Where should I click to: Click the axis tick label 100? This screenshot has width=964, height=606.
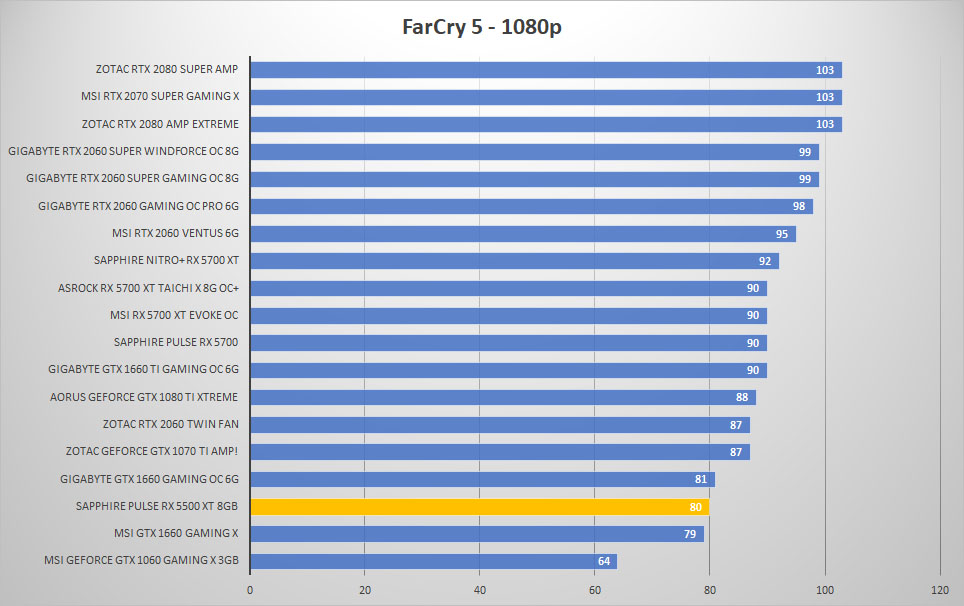click(825, 590)
